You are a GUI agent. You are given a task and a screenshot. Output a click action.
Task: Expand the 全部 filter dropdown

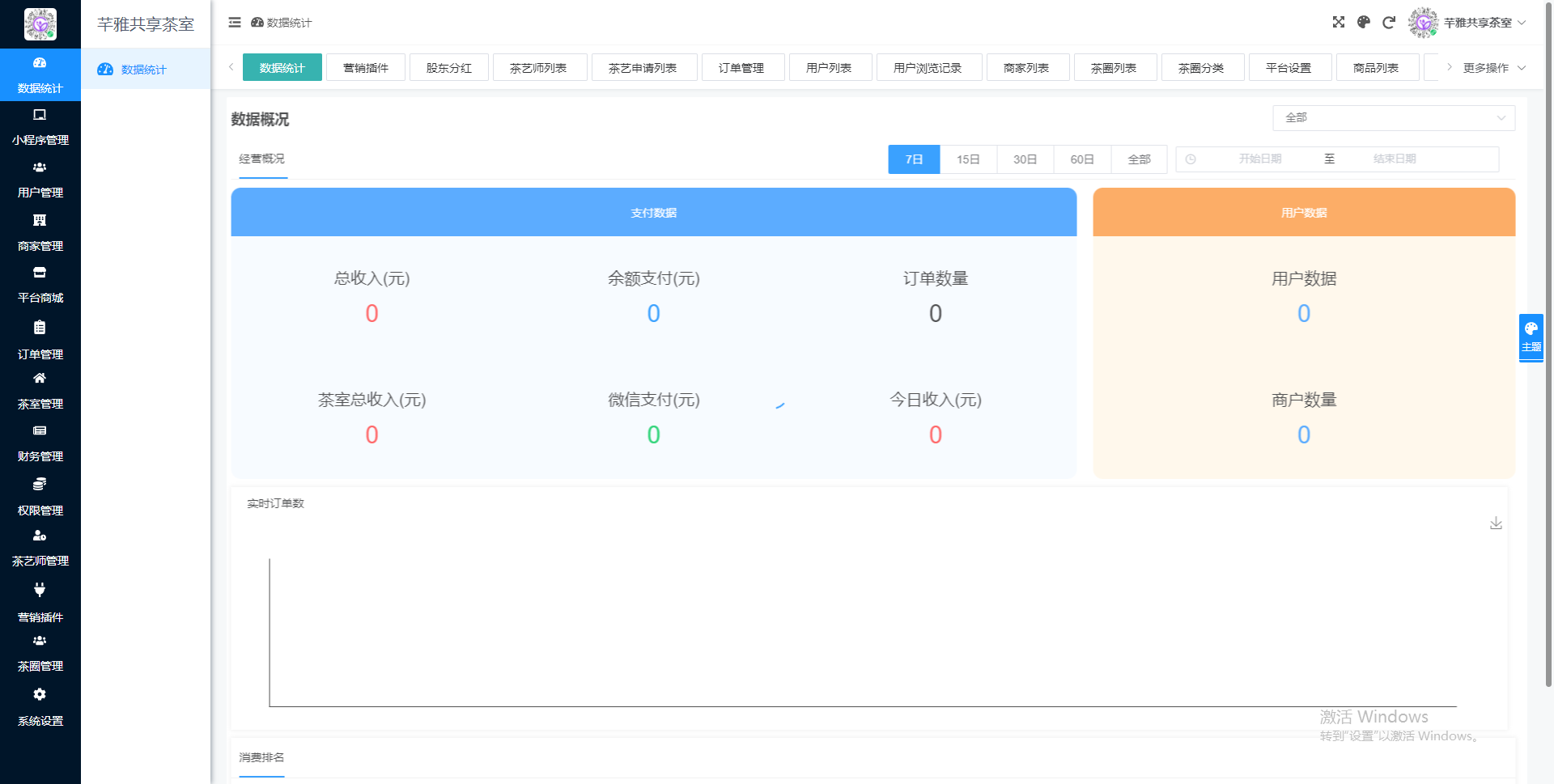coord(1393,118)
